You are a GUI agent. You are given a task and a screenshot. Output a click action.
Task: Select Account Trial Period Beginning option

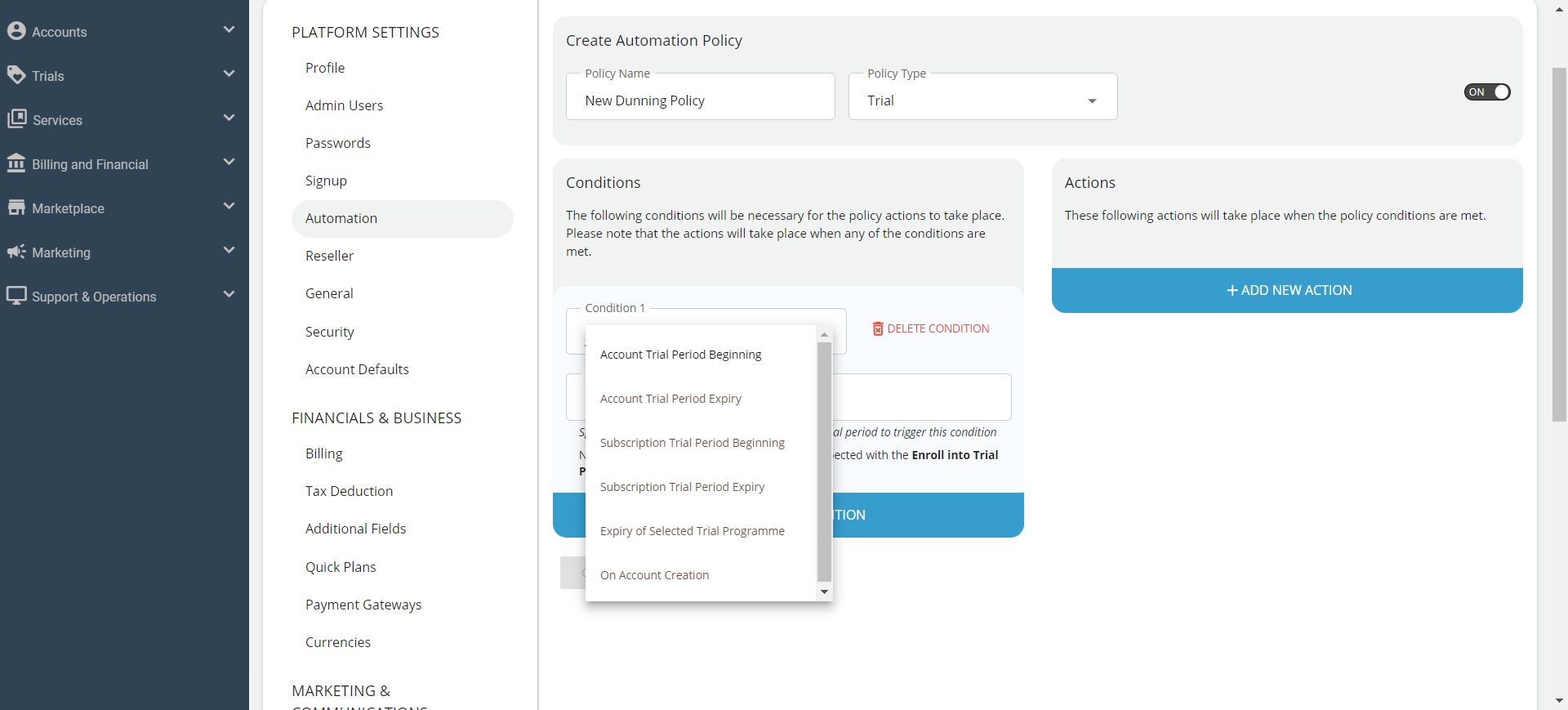tap(702, 355)
